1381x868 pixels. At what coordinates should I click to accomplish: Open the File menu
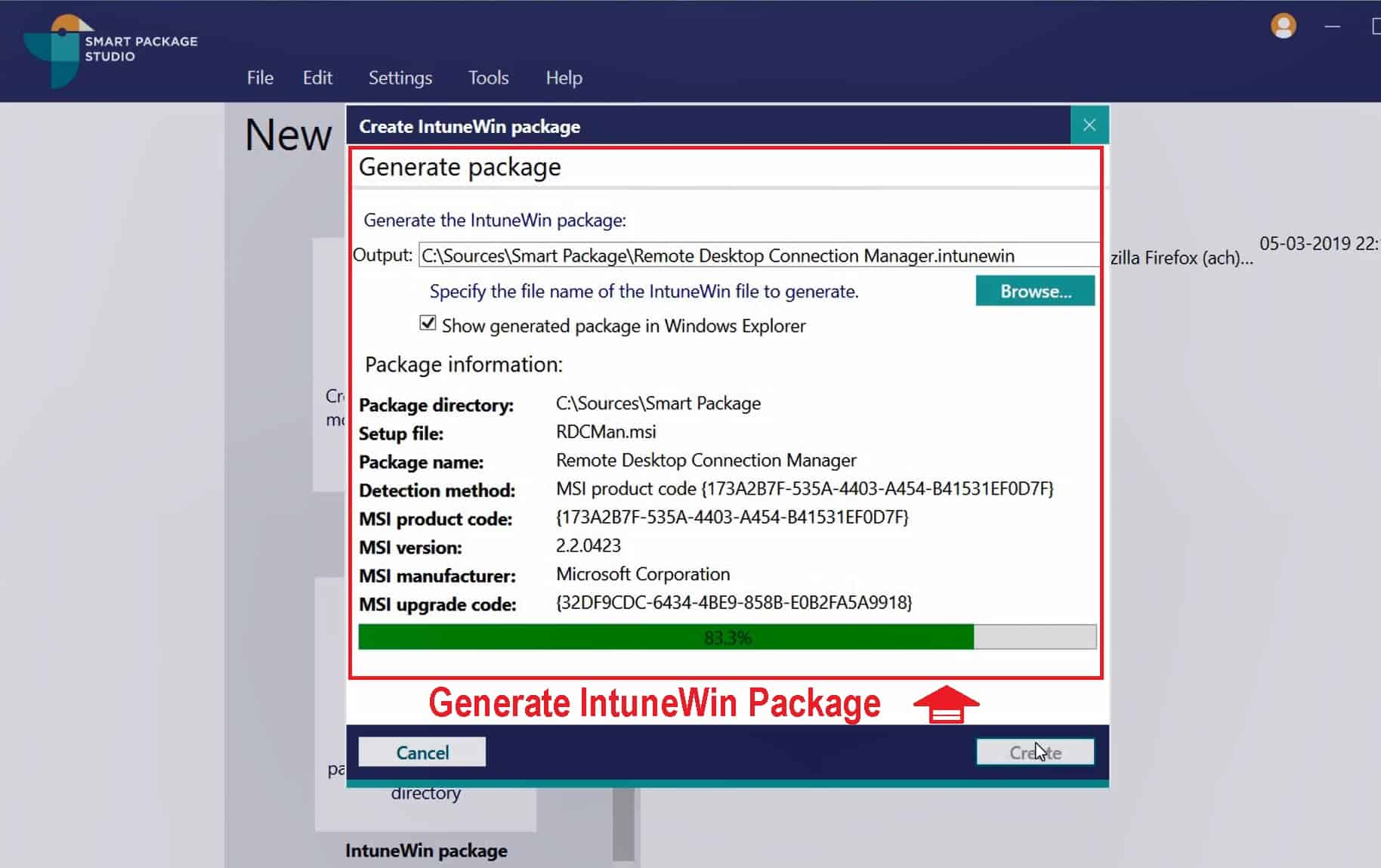click(260, 78)
